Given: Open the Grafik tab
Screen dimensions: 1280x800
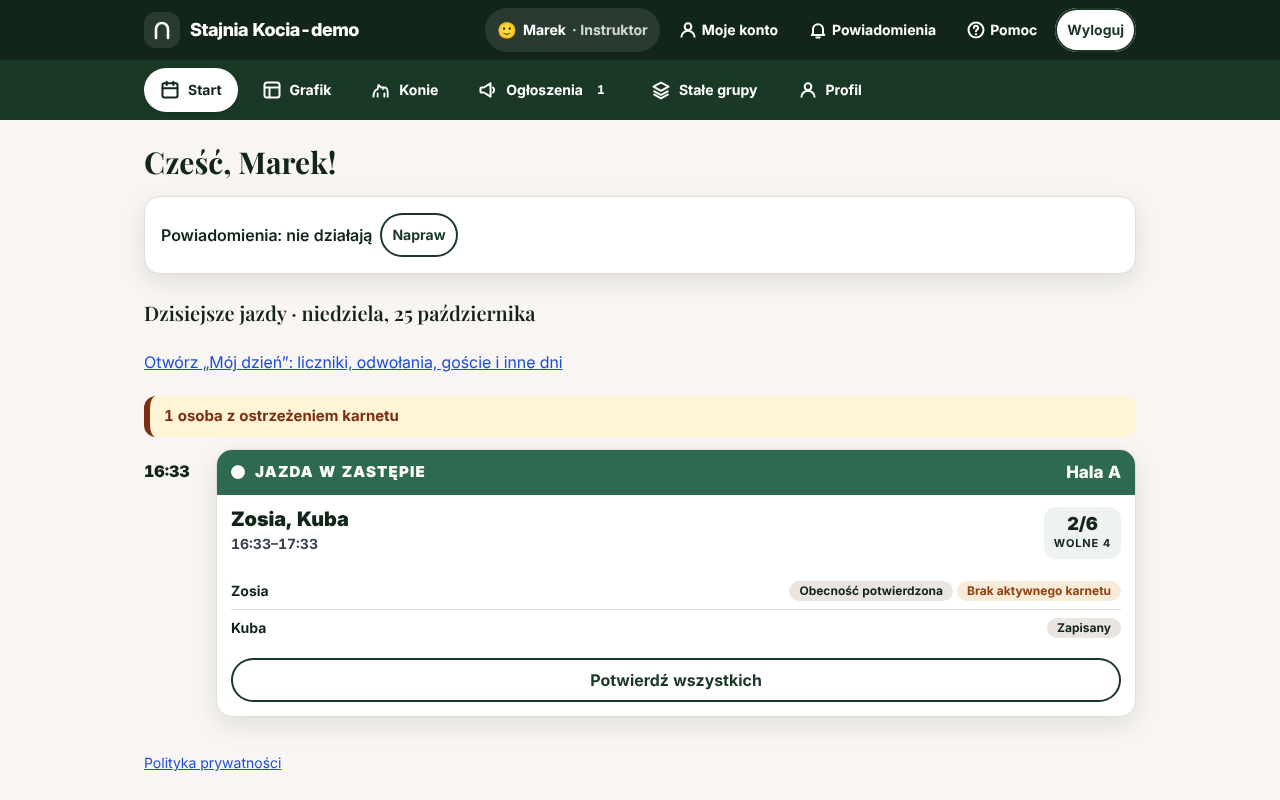Looking at the screenshot, I should 297,90.
